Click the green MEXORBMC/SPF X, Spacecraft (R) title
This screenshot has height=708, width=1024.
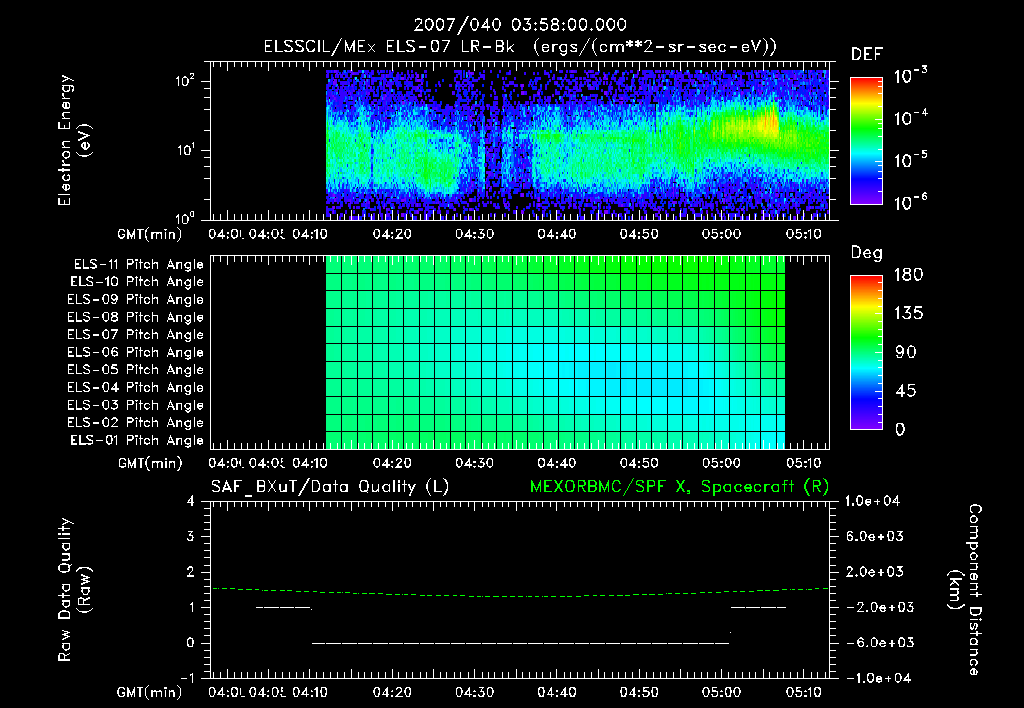coord(679,487)
